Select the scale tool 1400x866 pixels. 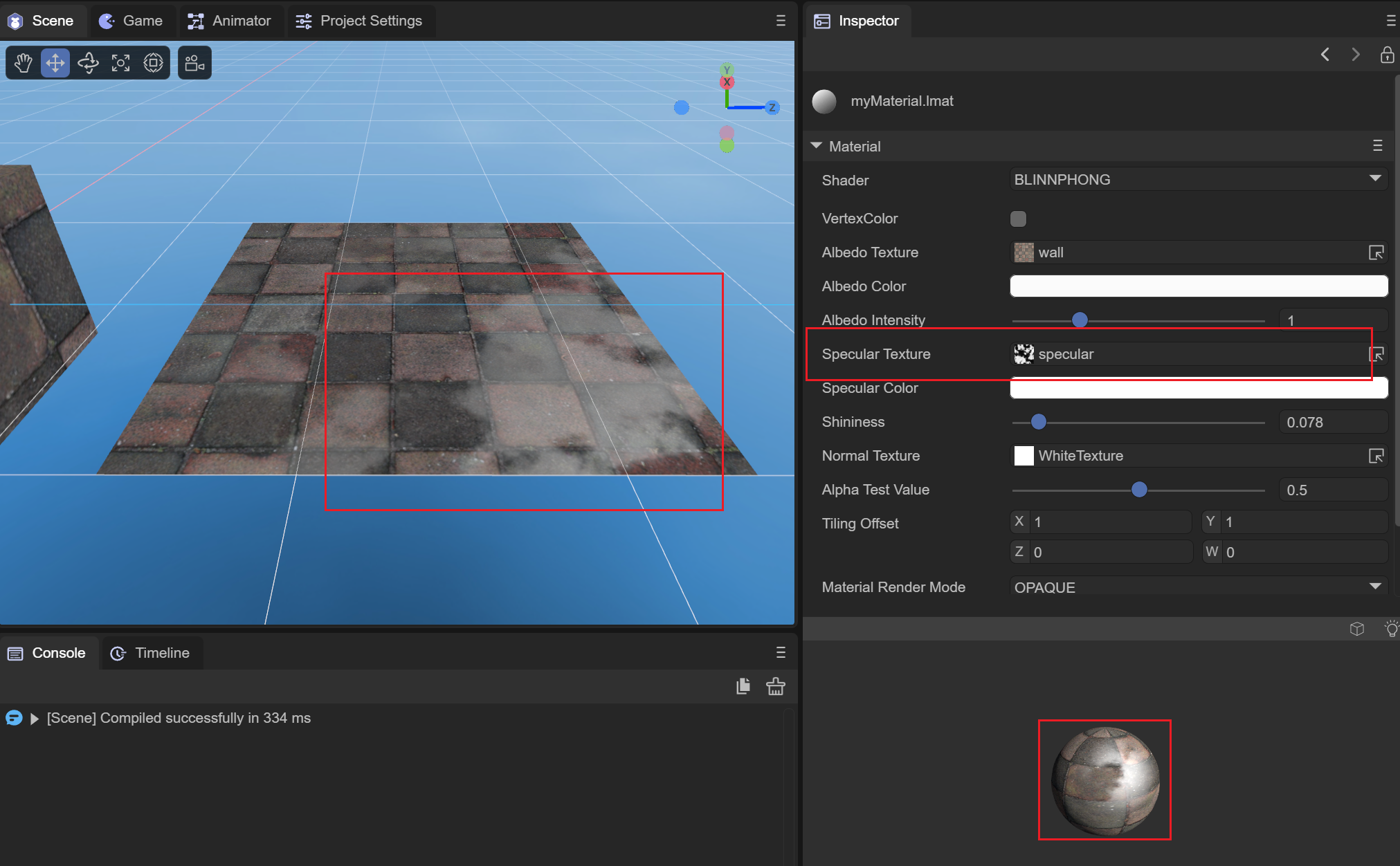point(120,63)
